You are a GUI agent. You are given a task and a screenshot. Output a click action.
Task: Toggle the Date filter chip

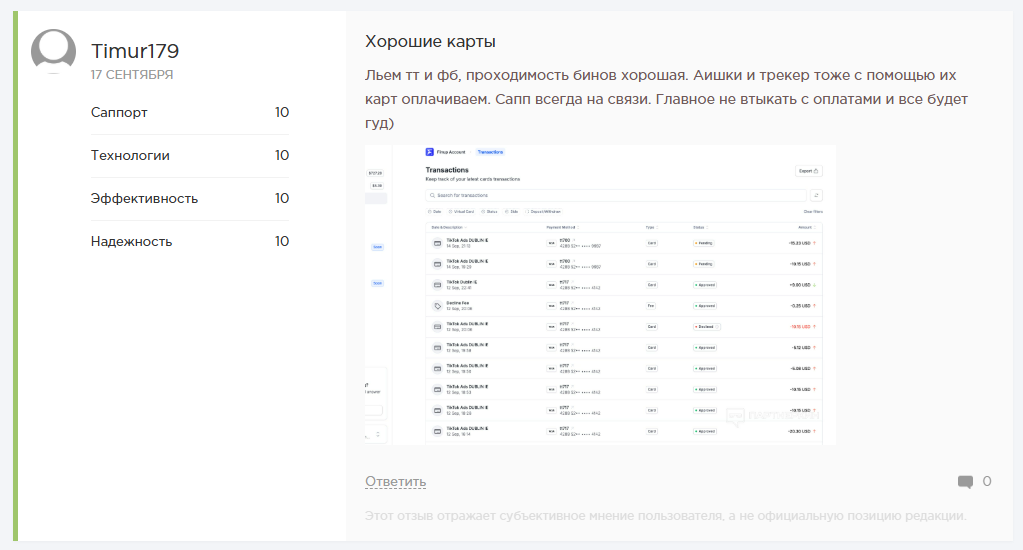point(434,212)
